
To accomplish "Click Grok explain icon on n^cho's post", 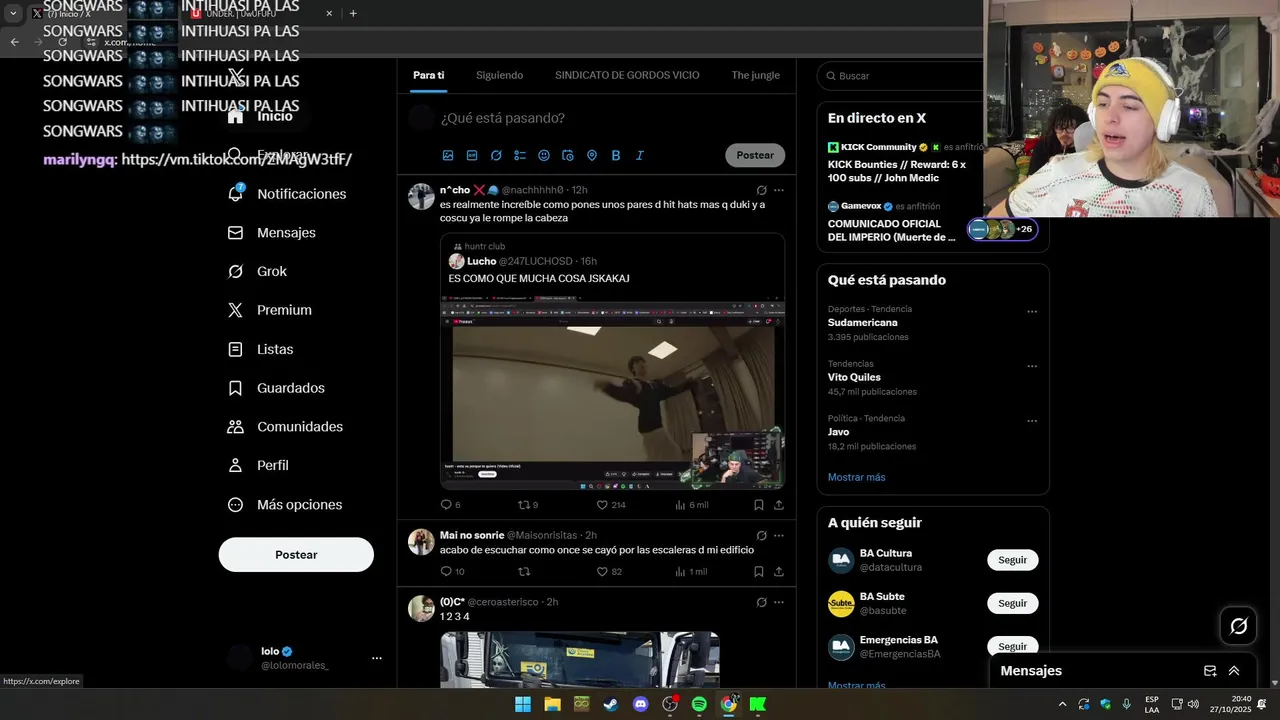I will click(761, 190).
